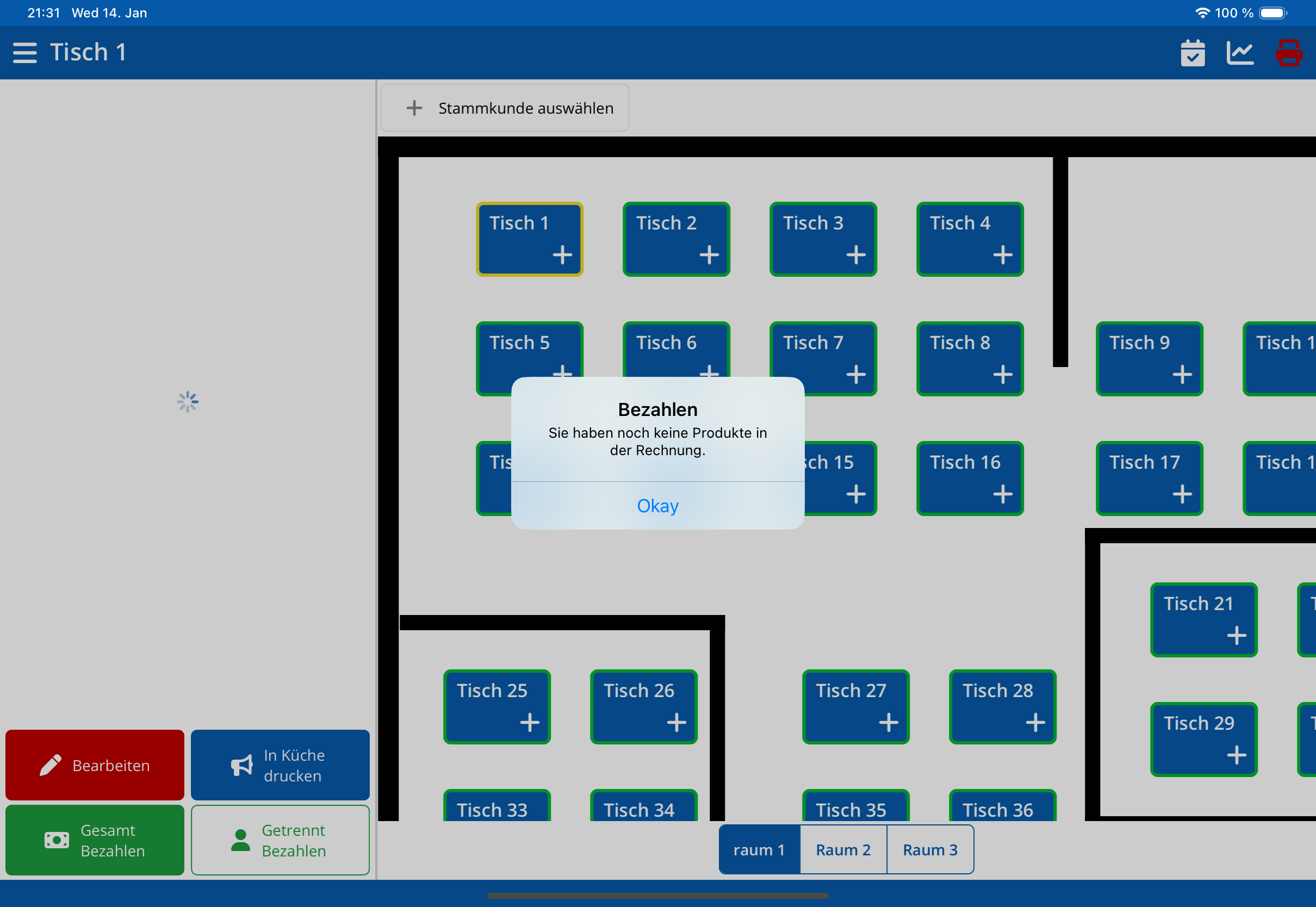The height and width of the screenshot is (907, 1316).
Task: Tap the plus icon on Tisch 16
Action: [1003, 494]
